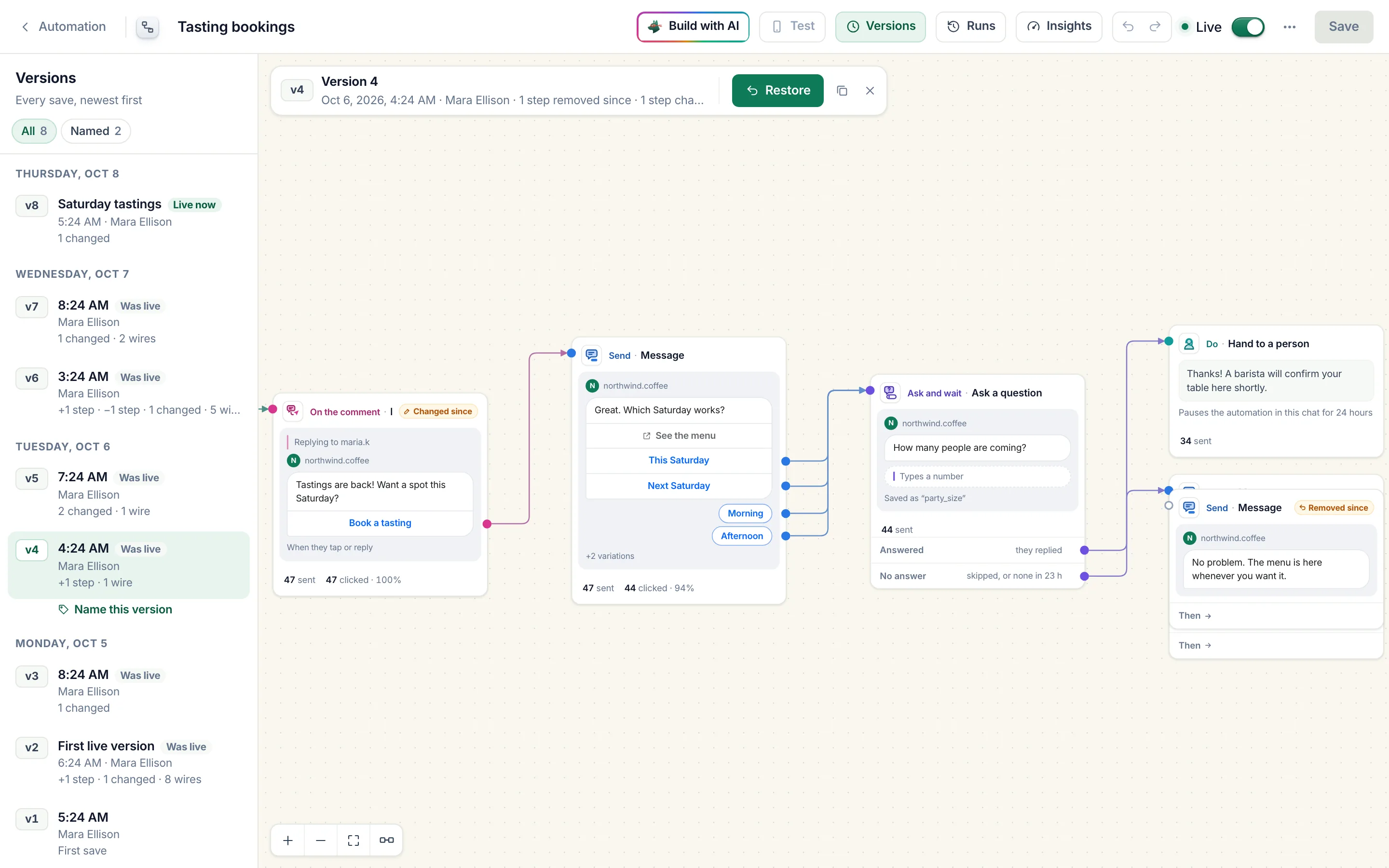Viewport: 1389px width, 868px height.
Task: Click the Changed since badge
Action: [438, 411]
